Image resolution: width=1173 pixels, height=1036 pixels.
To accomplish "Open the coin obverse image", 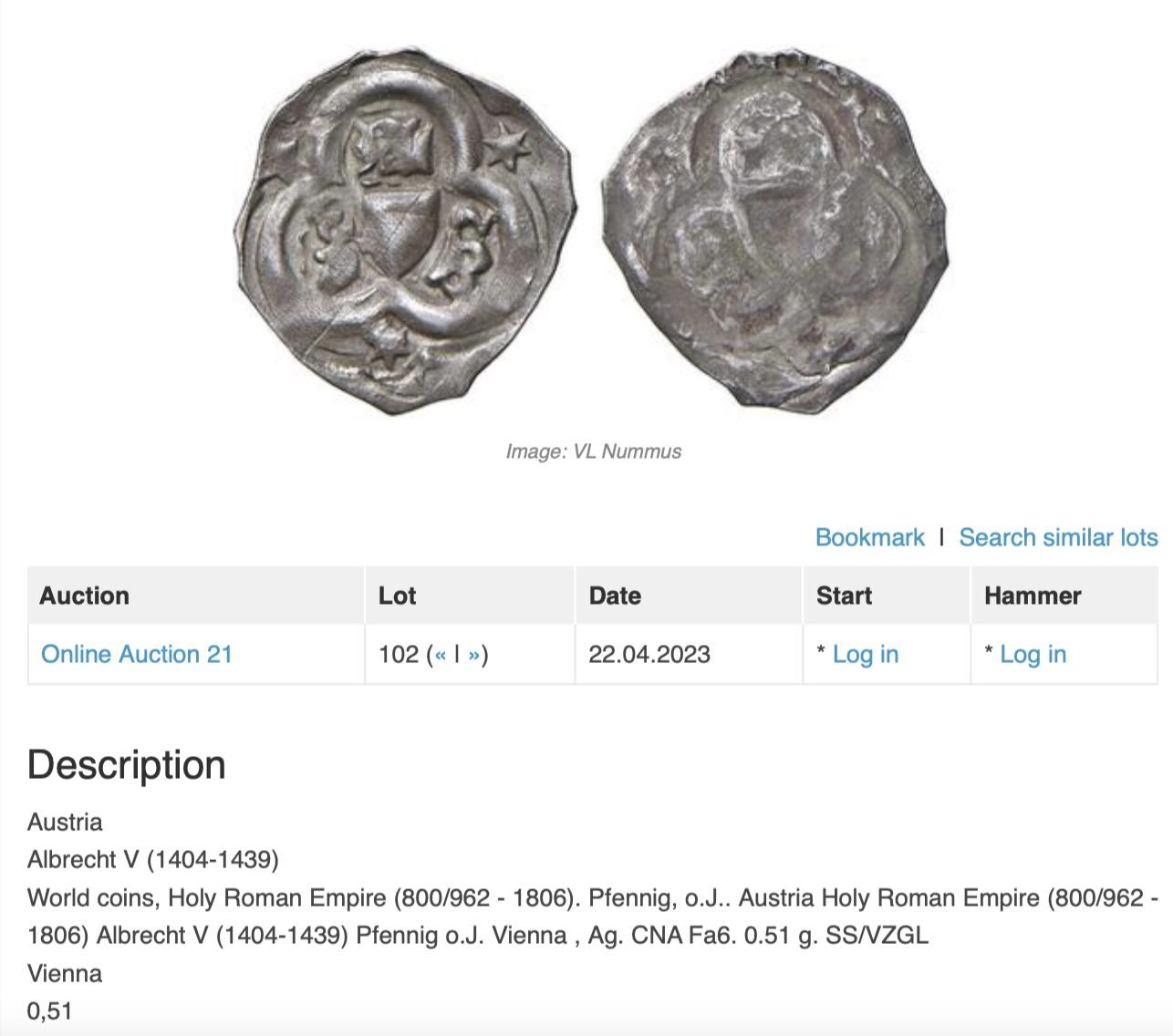I will (x=405, y=233).
